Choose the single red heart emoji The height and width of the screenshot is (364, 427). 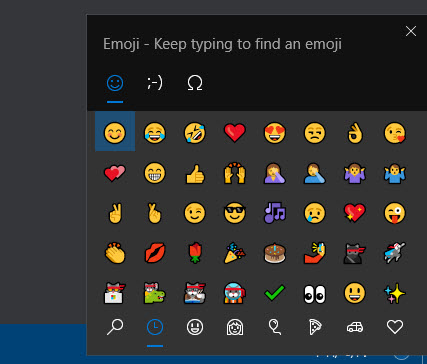point(235,132)
